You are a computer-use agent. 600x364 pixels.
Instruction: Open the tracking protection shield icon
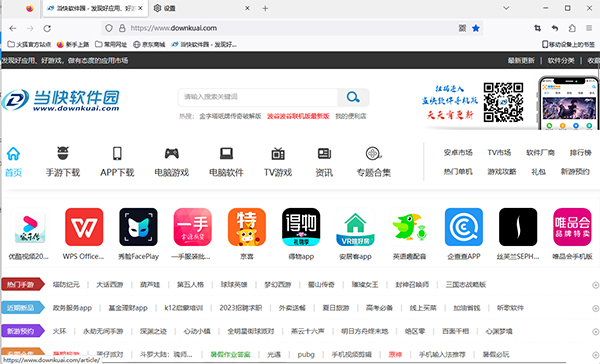tap(109, 28)
